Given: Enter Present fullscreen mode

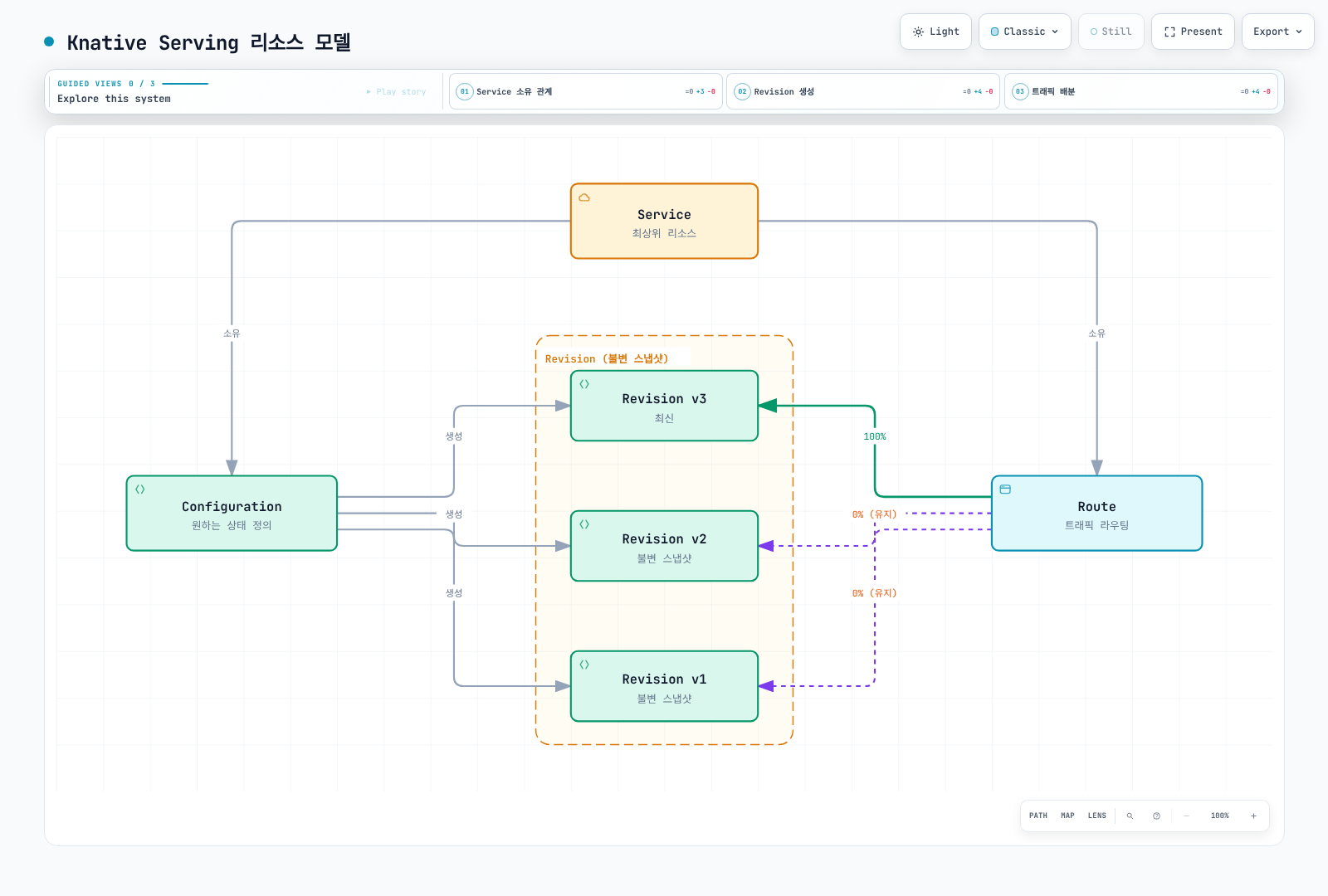Looking at the screenshot, I should tap(1193, 32).
